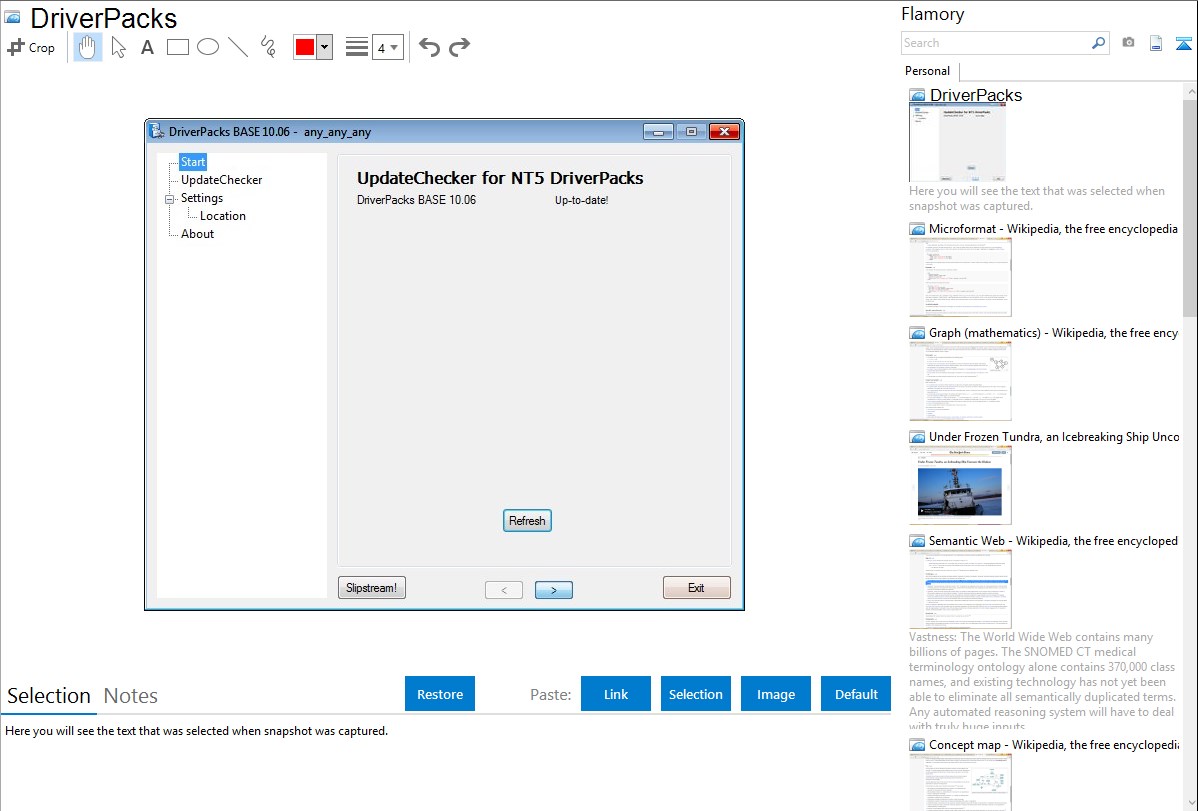Select the rectangle shape tool
Image resolution: width=1198 pixels, height=811 pixels.
click(177, 47)
